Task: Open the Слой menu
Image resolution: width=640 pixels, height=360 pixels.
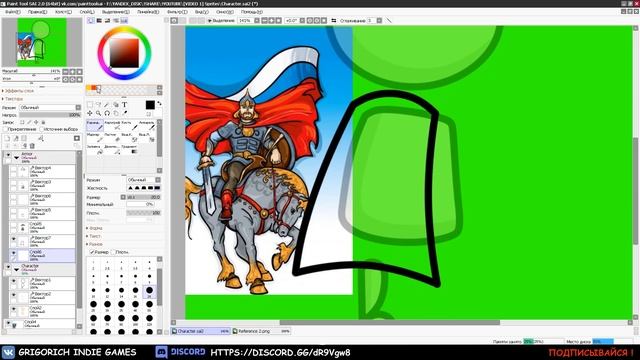Action: pos(86,12)
